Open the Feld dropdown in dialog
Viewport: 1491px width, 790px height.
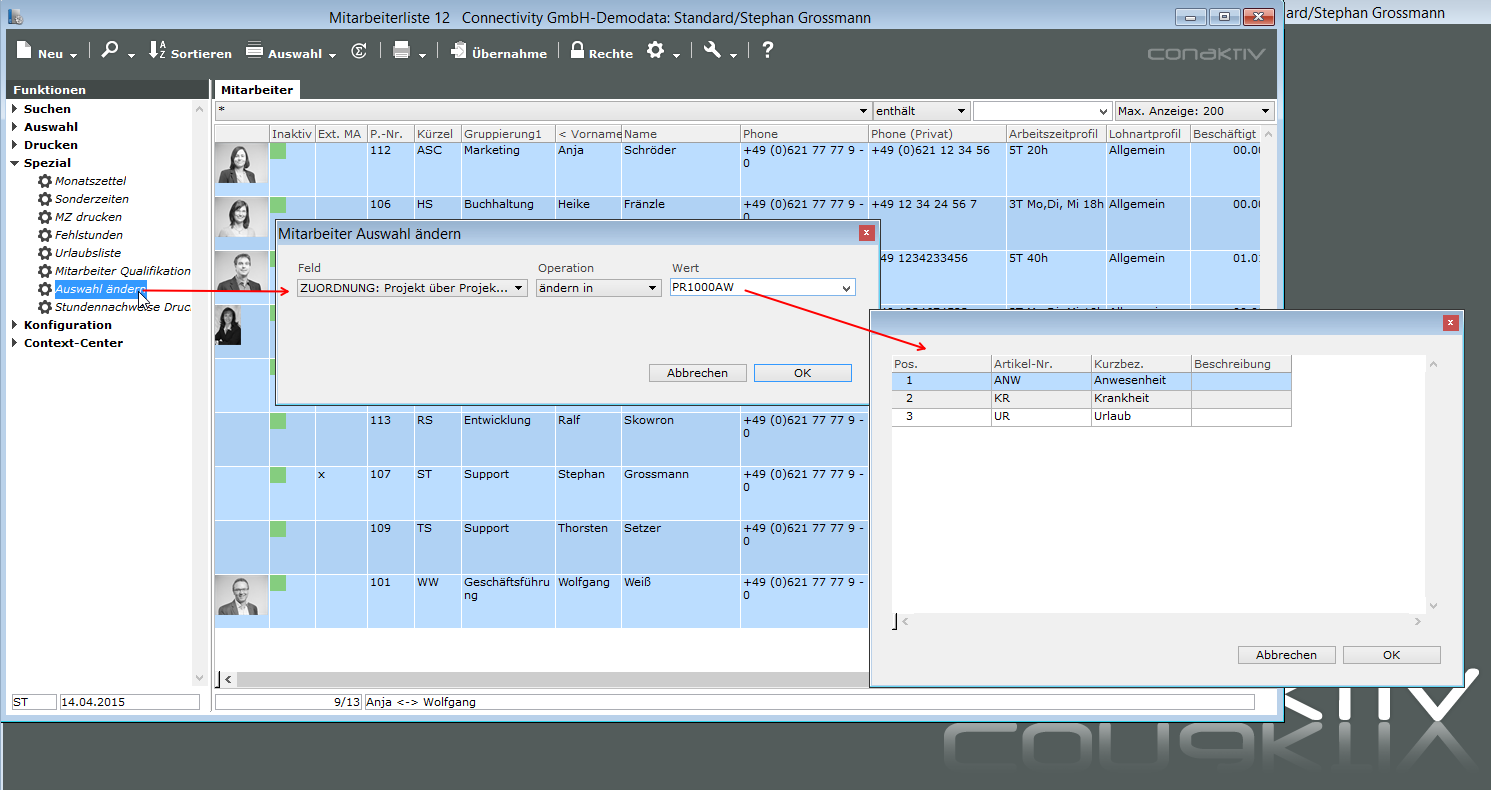pyautogui.click(x=412, y=288)
